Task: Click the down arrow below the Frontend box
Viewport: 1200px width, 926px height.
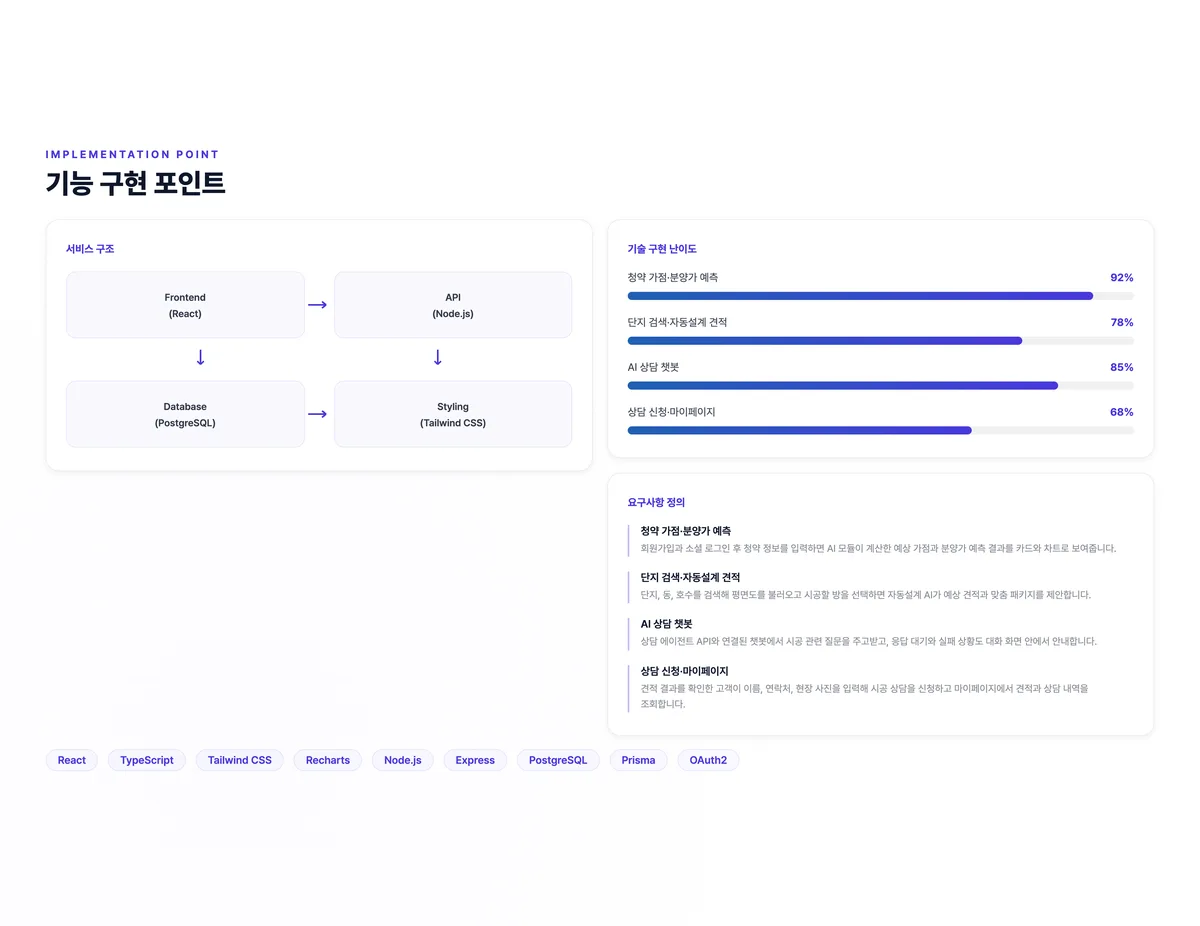Action: (200, 358)
